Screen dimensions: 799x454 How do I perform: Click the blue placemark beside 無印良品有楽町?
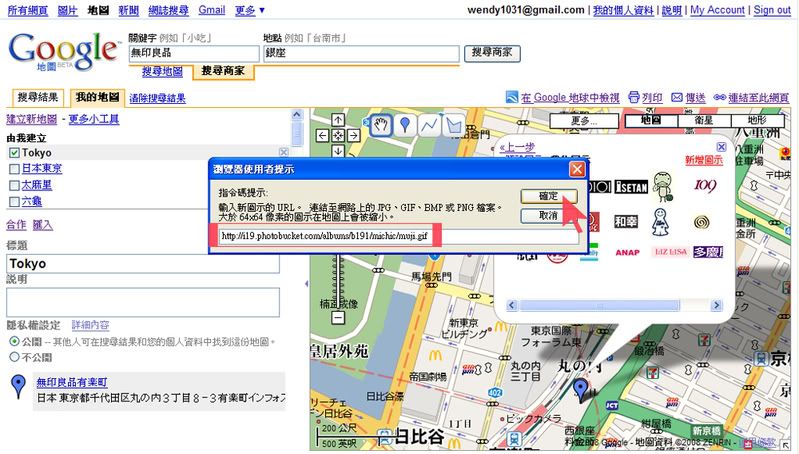(x=17, y=388)
